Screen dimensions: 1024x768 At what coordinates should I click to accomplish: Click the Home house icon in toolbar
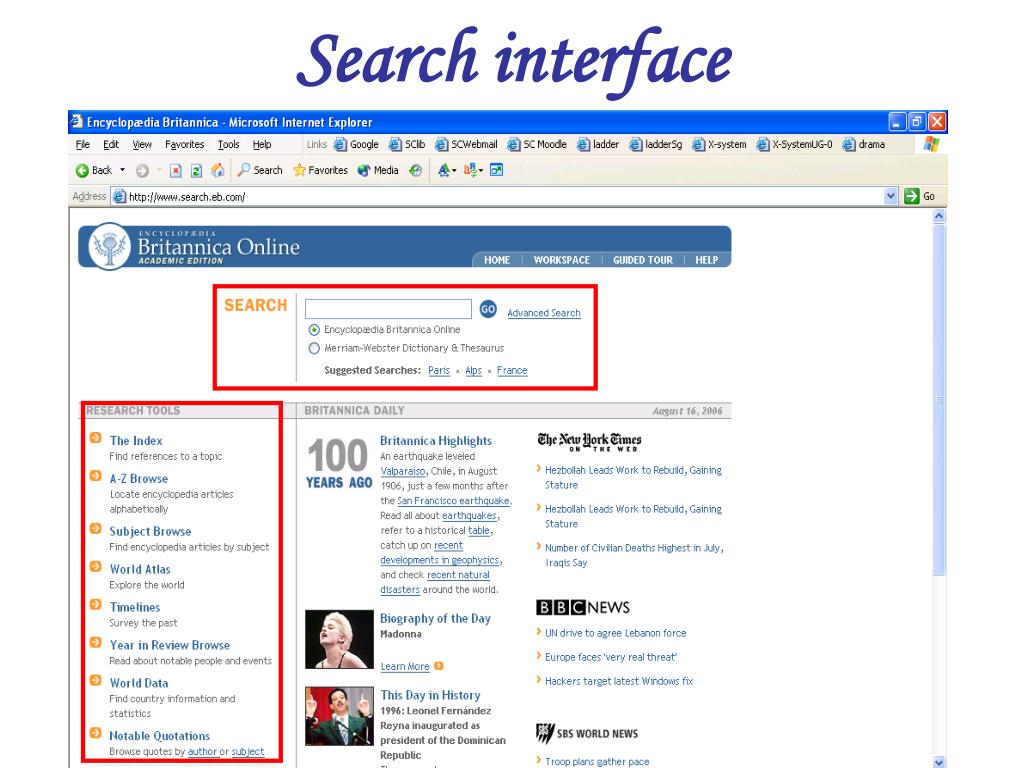tap(218, 170)
